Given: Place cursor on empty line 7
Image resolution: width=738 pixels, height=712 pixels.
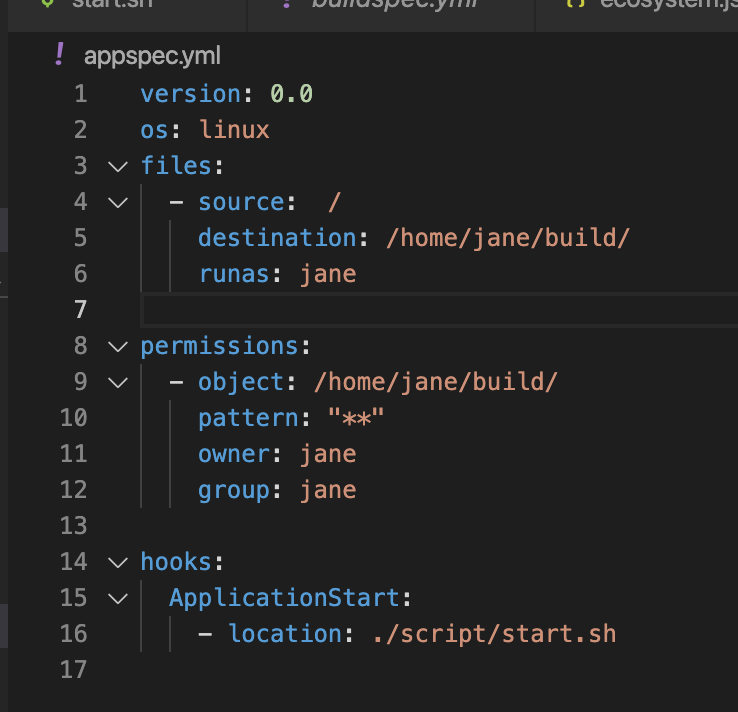Looking at the screenshot, I should (x=438, y=310).
